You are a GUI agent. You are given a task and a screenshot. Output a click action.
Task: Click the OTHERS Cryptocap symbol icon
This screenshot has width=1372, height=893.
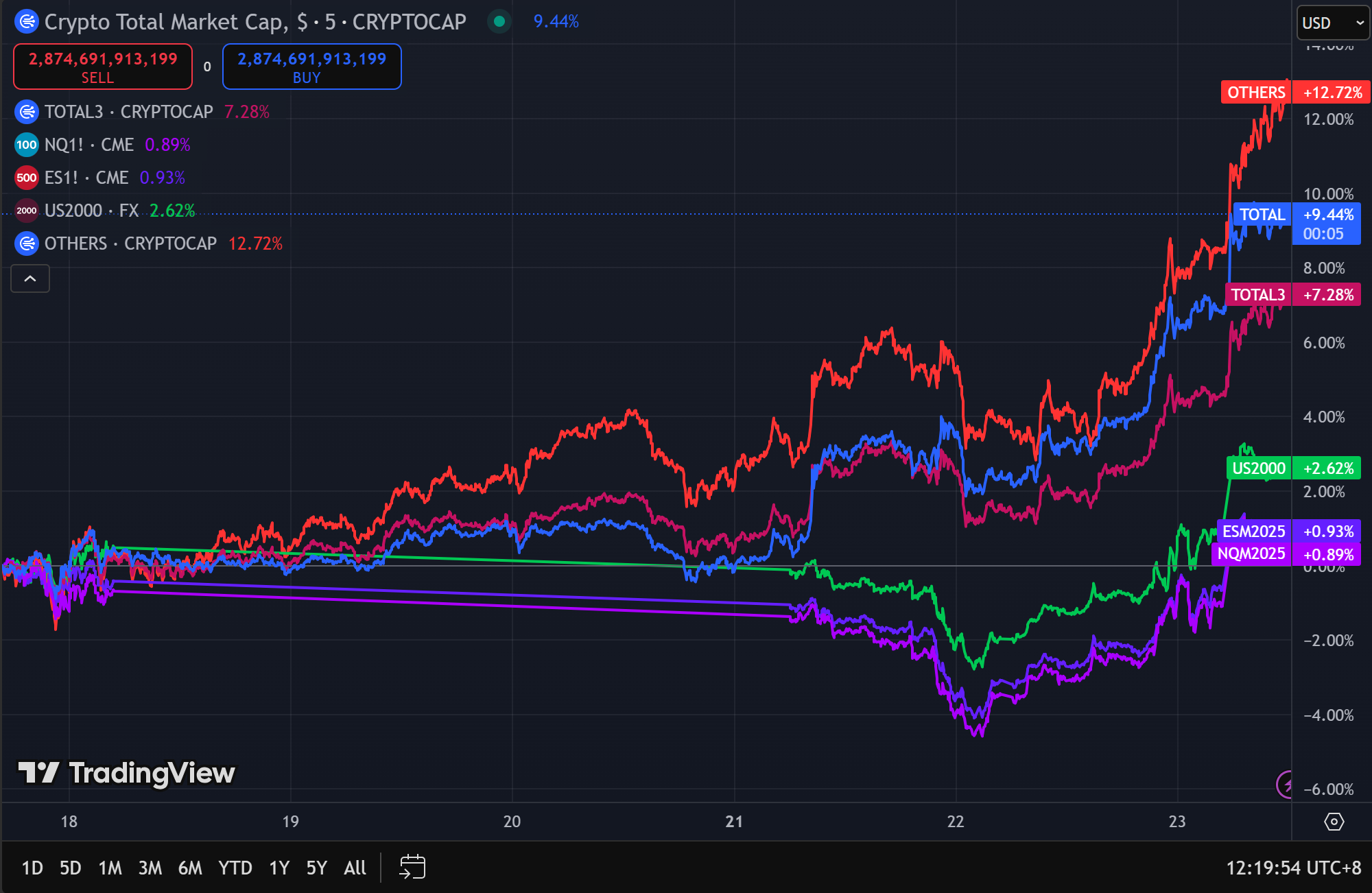[x=26, y=243]
